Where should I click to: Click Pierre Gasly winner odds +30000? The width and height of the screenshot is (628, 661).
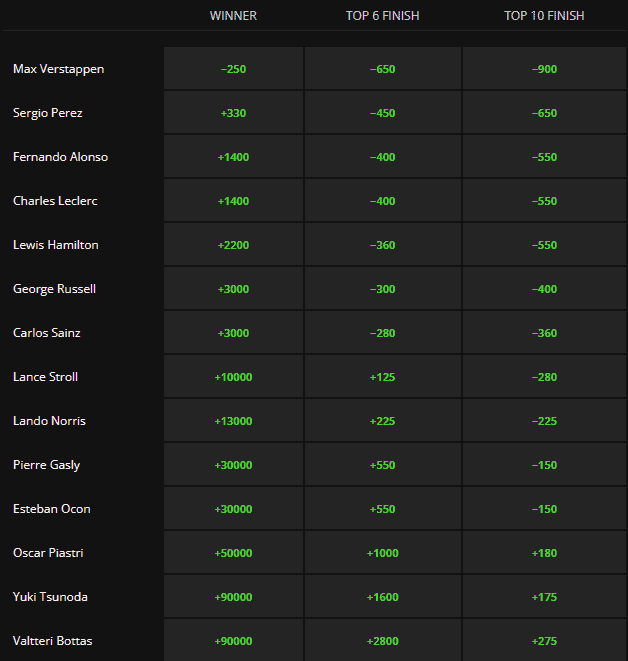[x=233, y=465]
